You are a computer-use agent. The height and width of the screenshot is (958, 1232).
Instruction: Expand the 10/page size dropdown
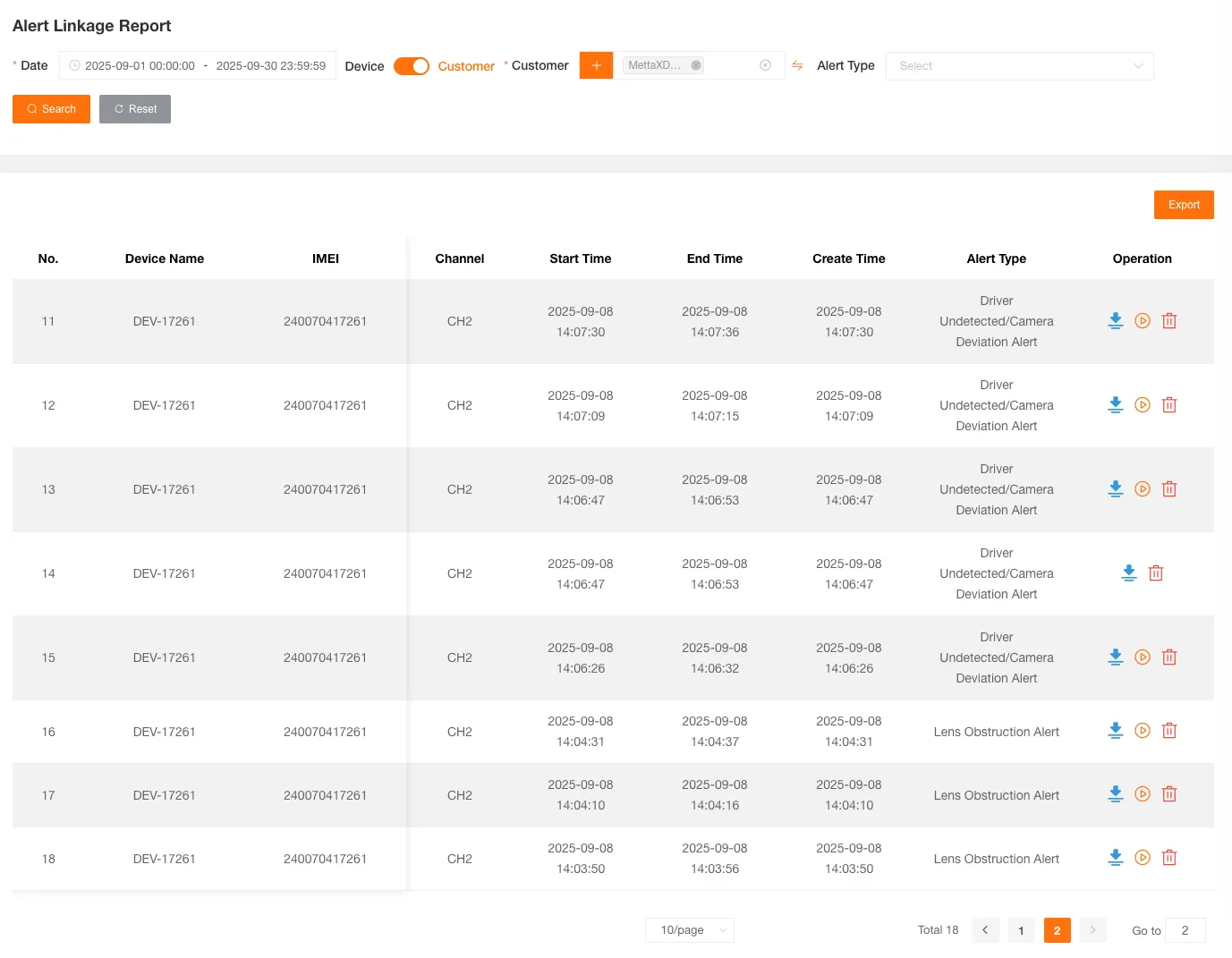pos(690,930)
